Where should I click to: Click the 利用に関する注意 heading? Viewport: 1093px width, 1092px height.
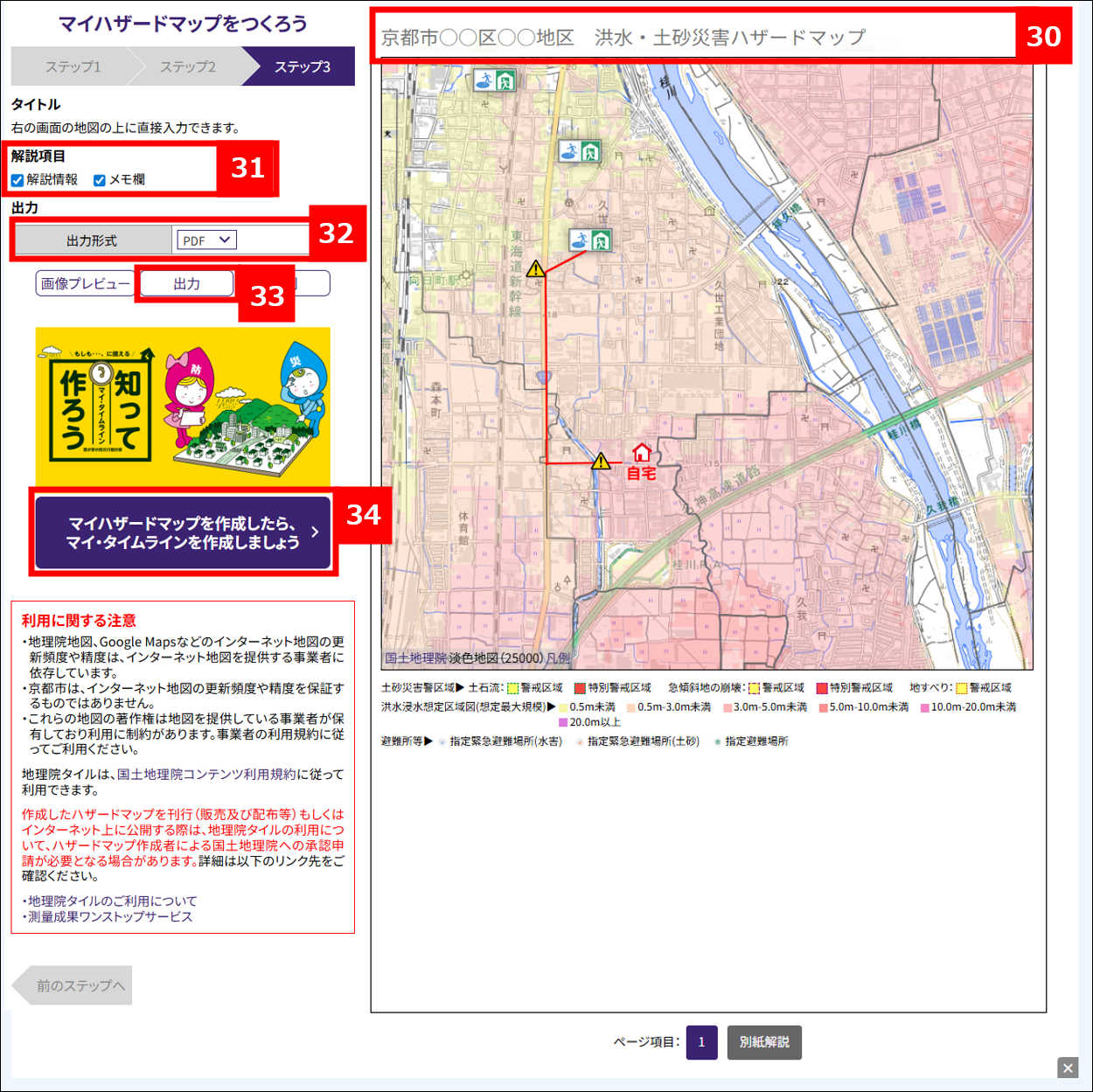pos(79,620)
